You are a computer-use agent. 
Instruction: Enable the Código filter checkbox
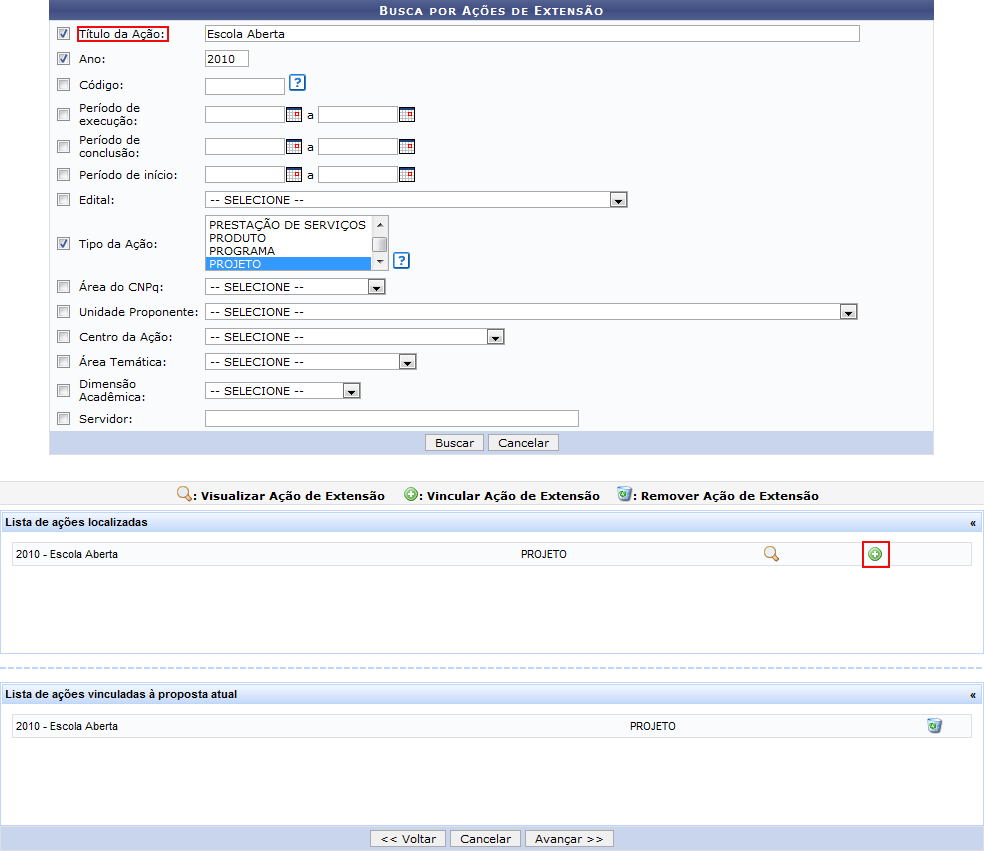point(64,85)
